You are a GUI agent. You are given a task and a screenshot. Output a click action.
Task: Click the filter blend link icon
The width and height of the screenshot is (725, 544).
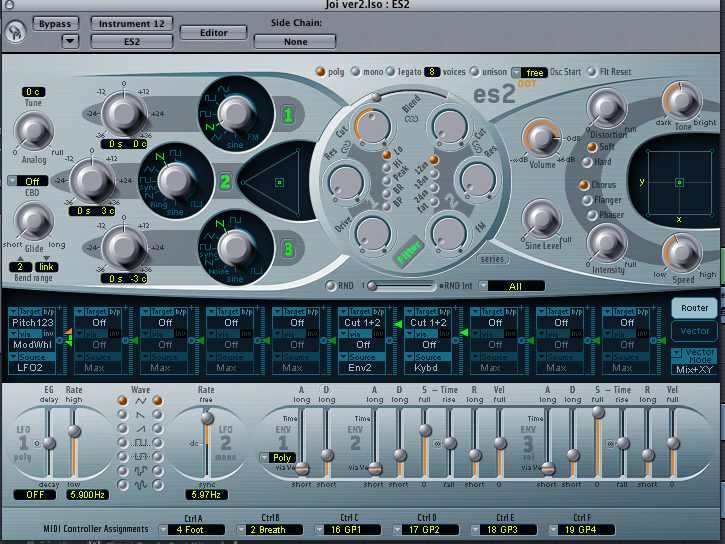click(411, 119)
